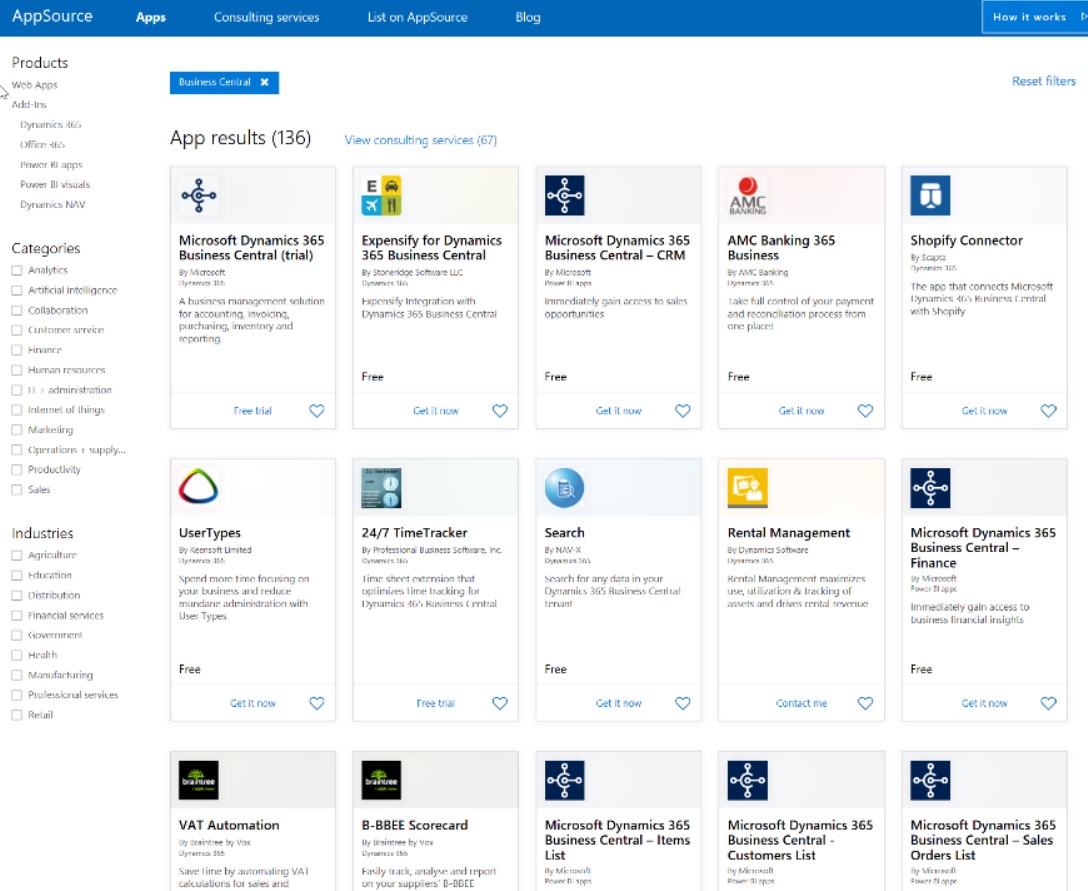Check the Finance category
Screen dimensions: 1088x891
[x=17, y=350]
